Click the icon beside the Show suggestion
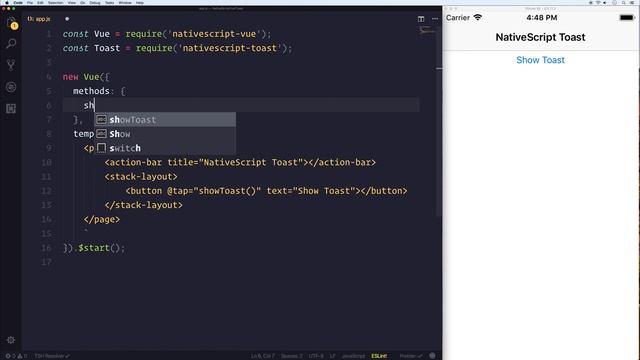 tap(101, 133)
